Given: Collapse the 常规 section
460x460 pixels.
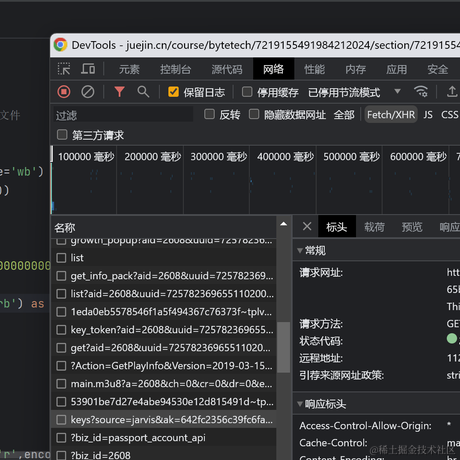Looking at the screenshot, I should click(x=300, y=250).
